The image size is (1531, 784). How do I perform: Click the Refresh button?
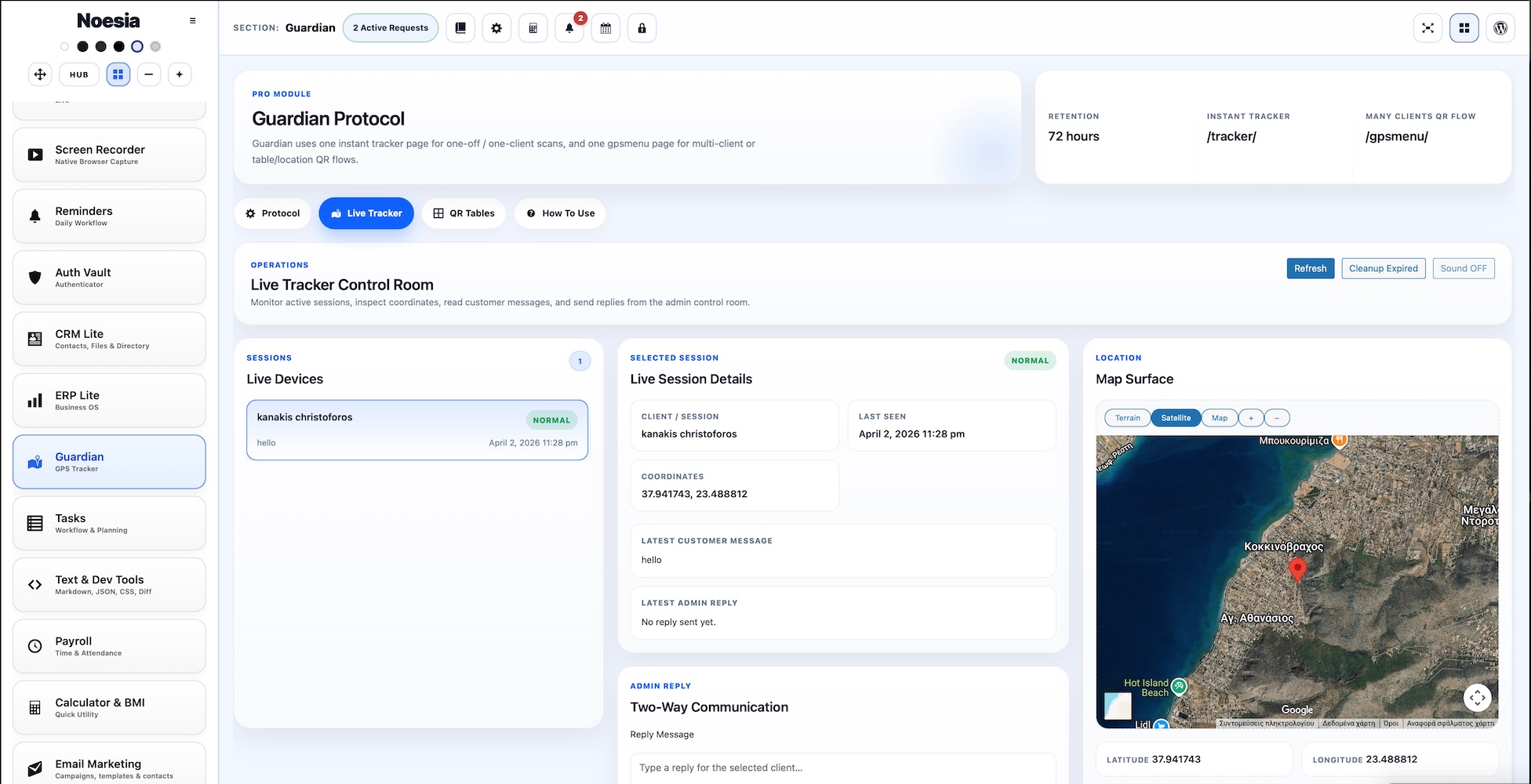(1311, 268)
